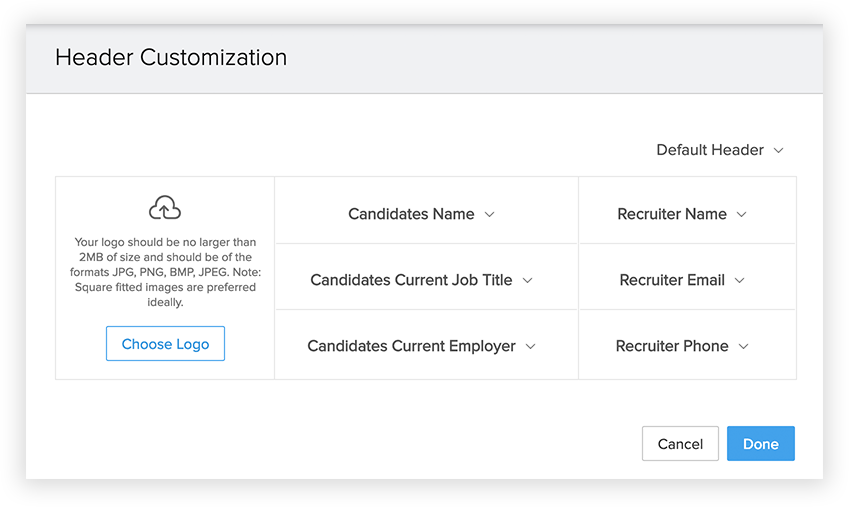Screen dimensions: 849x507
Task: Click the chevron arrow beside Candidates Name
Action: pyautogui.click(x=490, y=215)
